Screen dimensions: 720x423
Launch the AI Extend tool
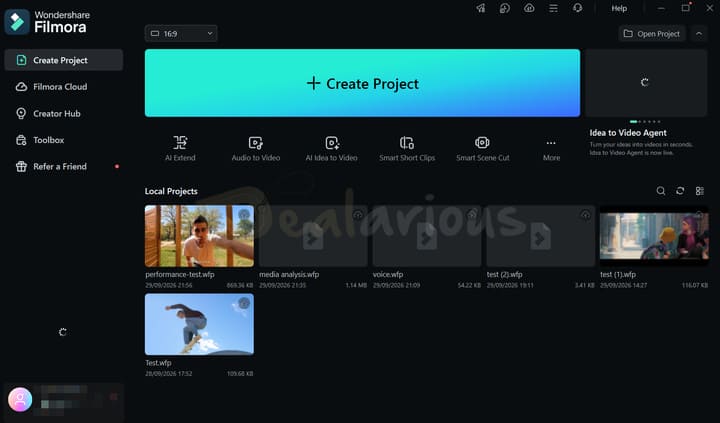(180, 148)
